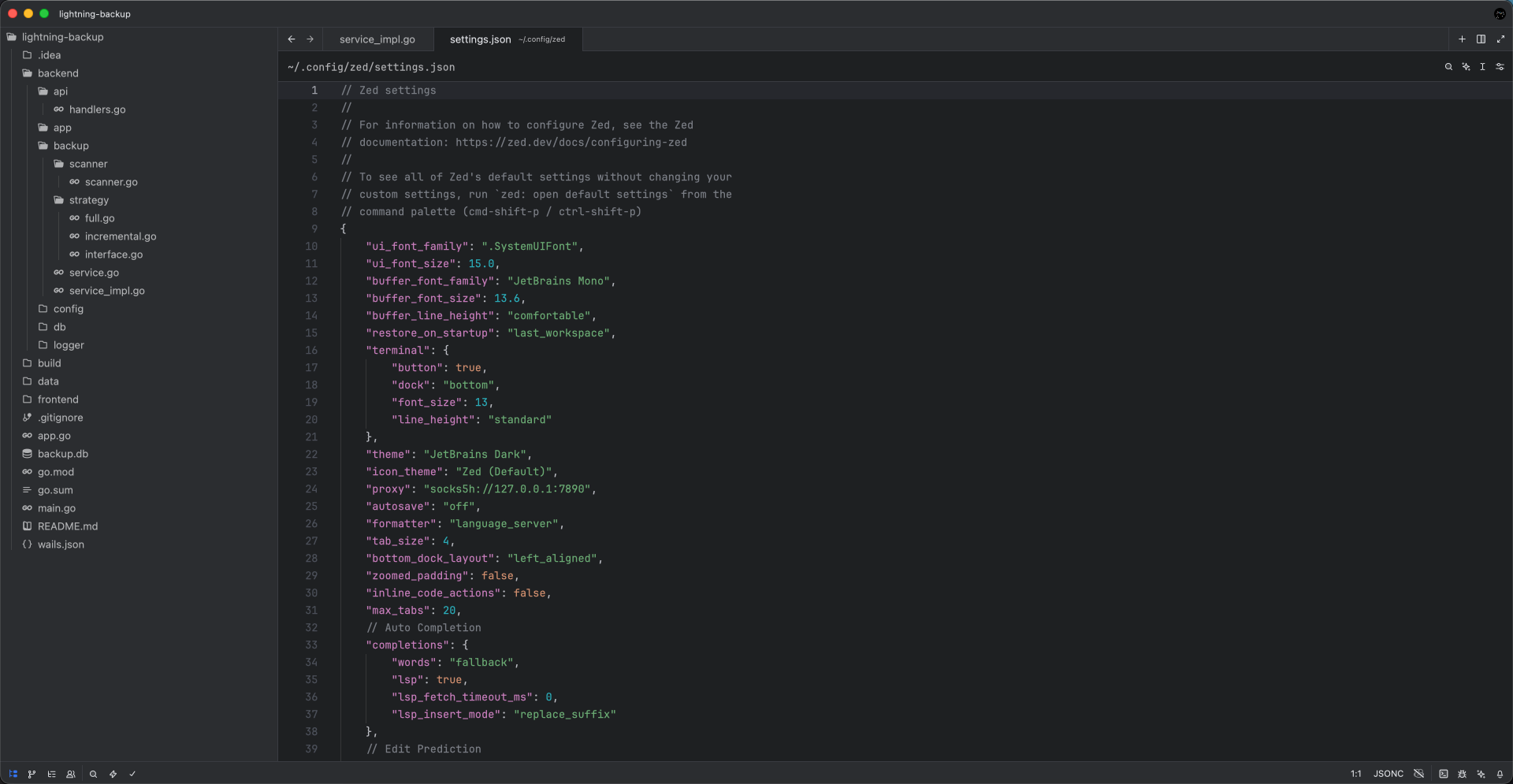Toggle edit predictions (disabled Copilot icon)

[1418, 774]
